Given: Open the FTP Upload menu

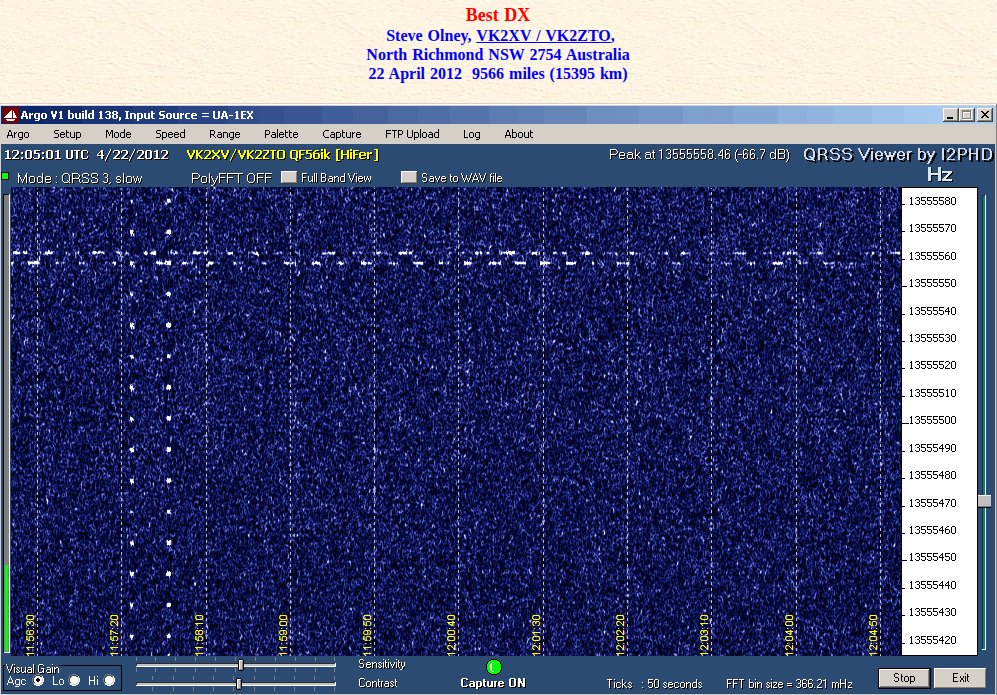Looking at the screenshot, I should (x=412, y=134).
